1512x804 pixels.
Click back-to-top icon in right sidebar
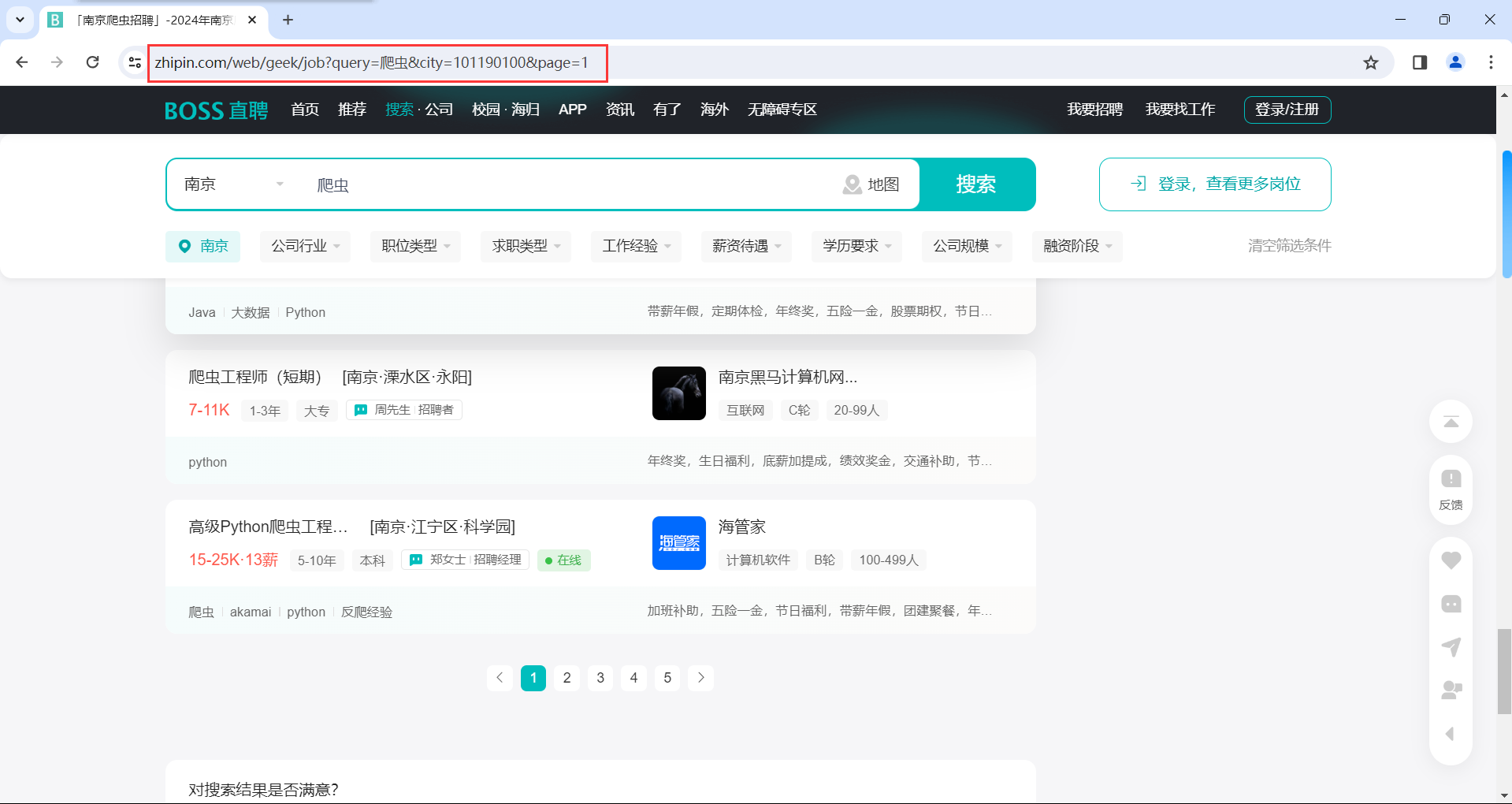click(1451, 422)
